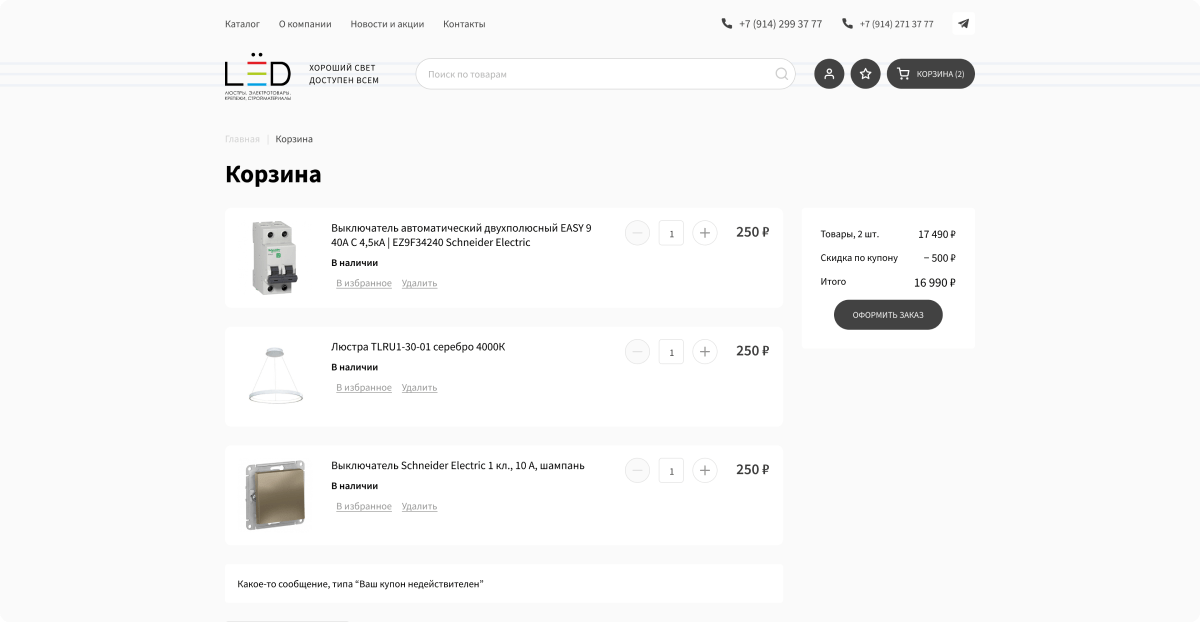Open the Корзина (2) cart button
1200x622 pixels.
[x=931, y=74]
